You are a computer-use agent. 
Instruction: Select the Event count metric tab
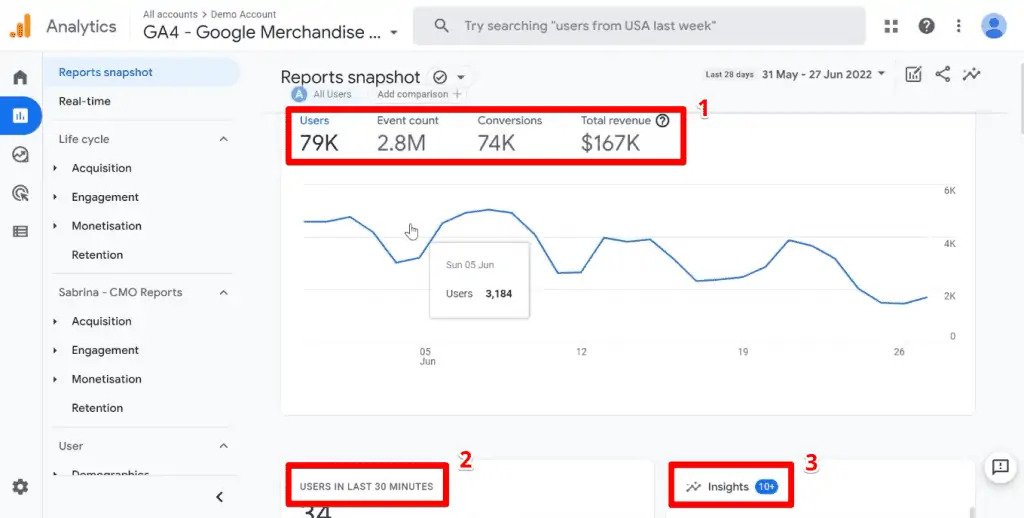(x=408, y=136)
